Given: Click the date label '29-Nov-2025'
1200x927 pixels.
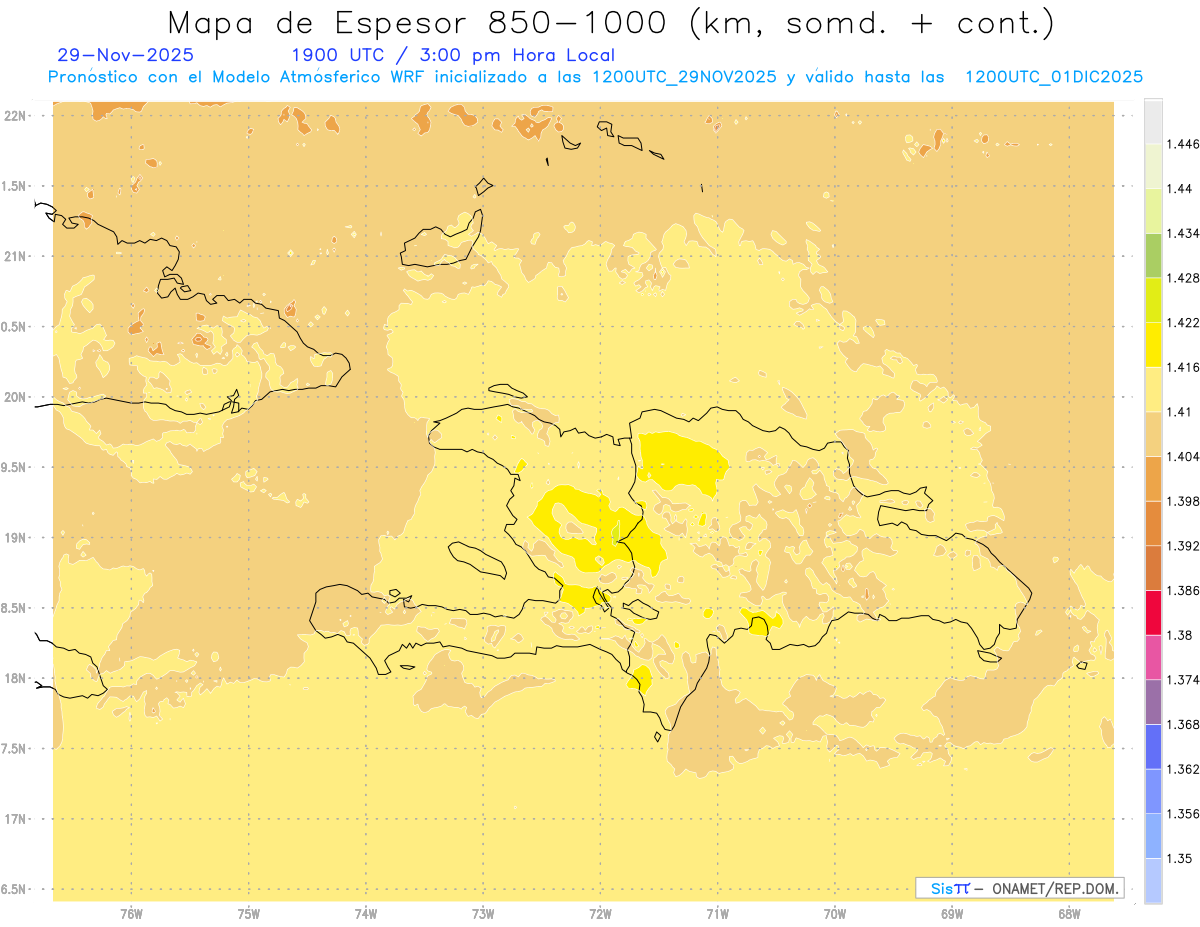Looking at the screenshot, I should tap(126, 55).
